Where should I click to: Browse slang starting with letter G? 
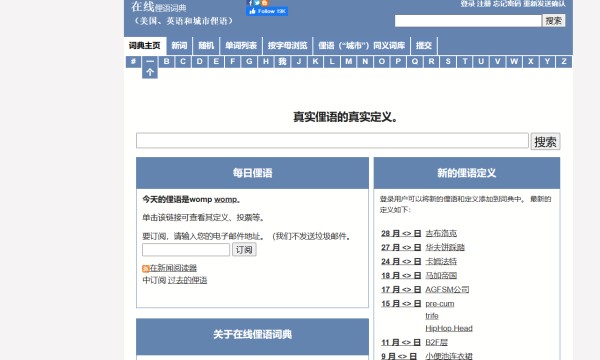click(249, 62)
